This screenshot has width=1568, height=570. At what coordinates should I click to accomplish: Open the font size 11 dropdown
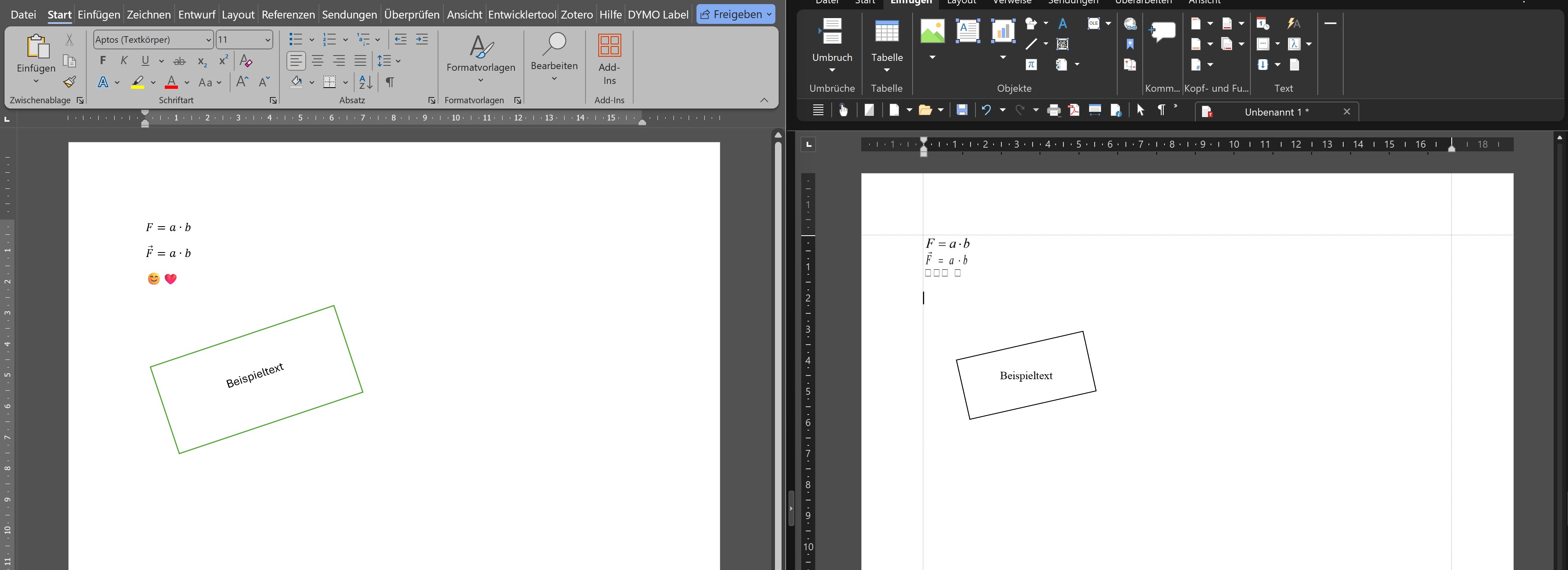(268, 39)
